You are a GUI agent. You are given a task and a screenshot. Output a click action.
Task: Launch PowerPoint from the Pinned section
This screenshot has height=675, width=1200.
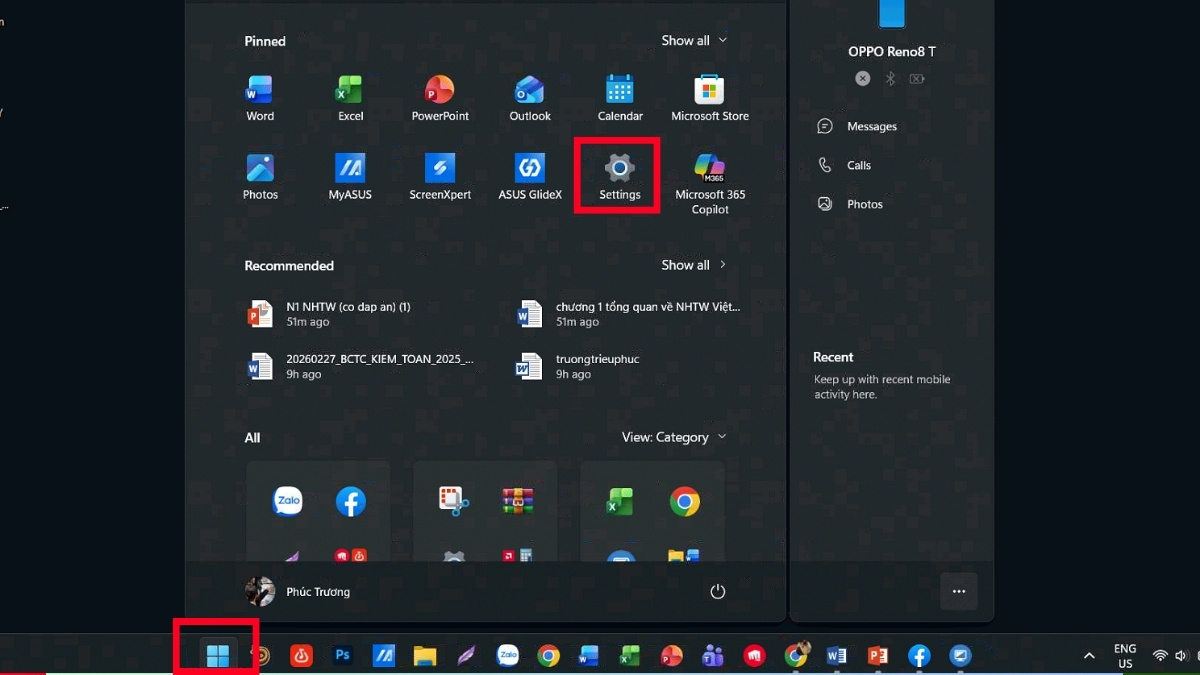tap(440, 98)
